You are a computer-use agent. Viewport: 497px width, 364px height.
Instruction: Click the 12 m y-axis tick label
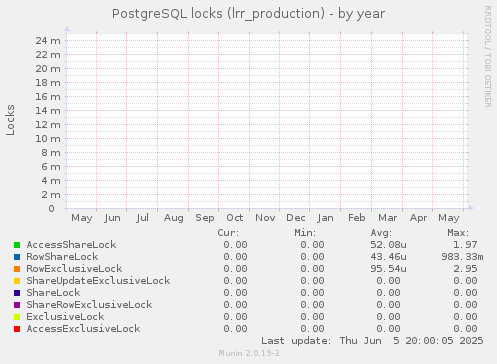[x=48, y=125]
